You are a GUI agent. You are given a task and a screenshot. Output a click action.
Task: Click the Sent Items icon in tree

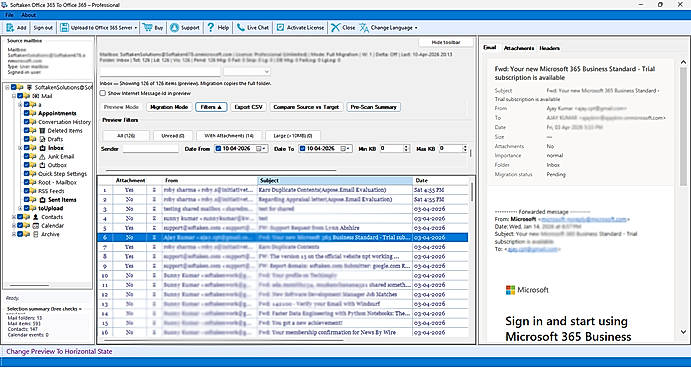click(42, 200)
